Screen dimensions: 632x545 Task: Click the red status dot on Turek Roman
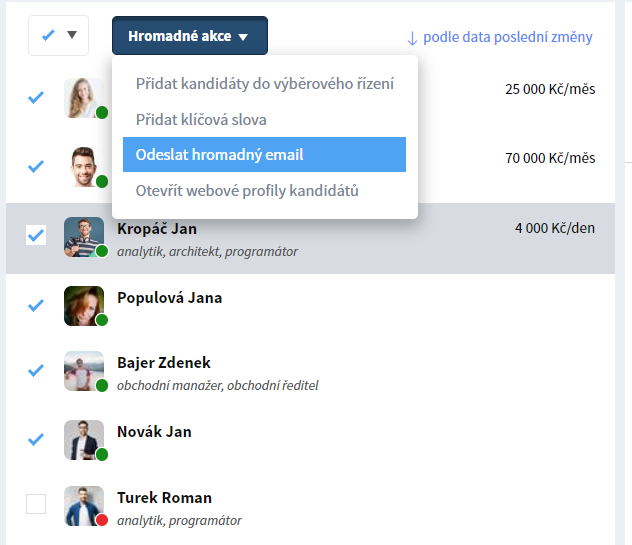(x=102, y=520)
